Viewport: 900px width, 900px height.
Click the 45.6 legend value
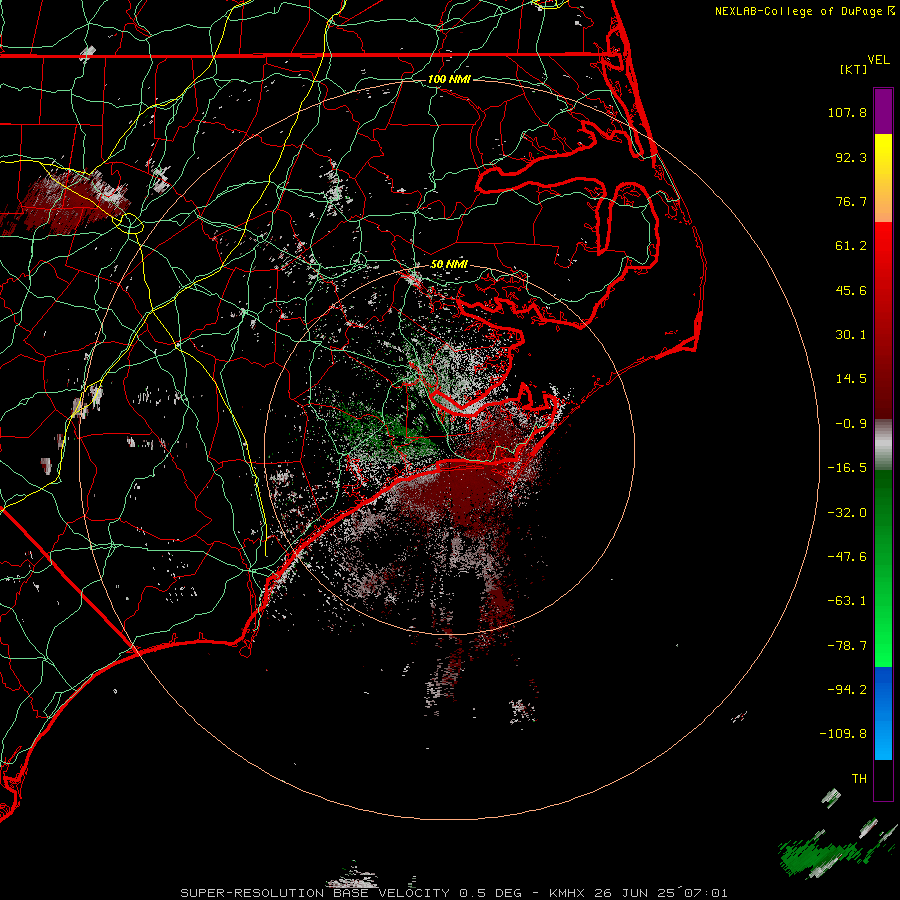pyautogui.click(x=851, y=290)
